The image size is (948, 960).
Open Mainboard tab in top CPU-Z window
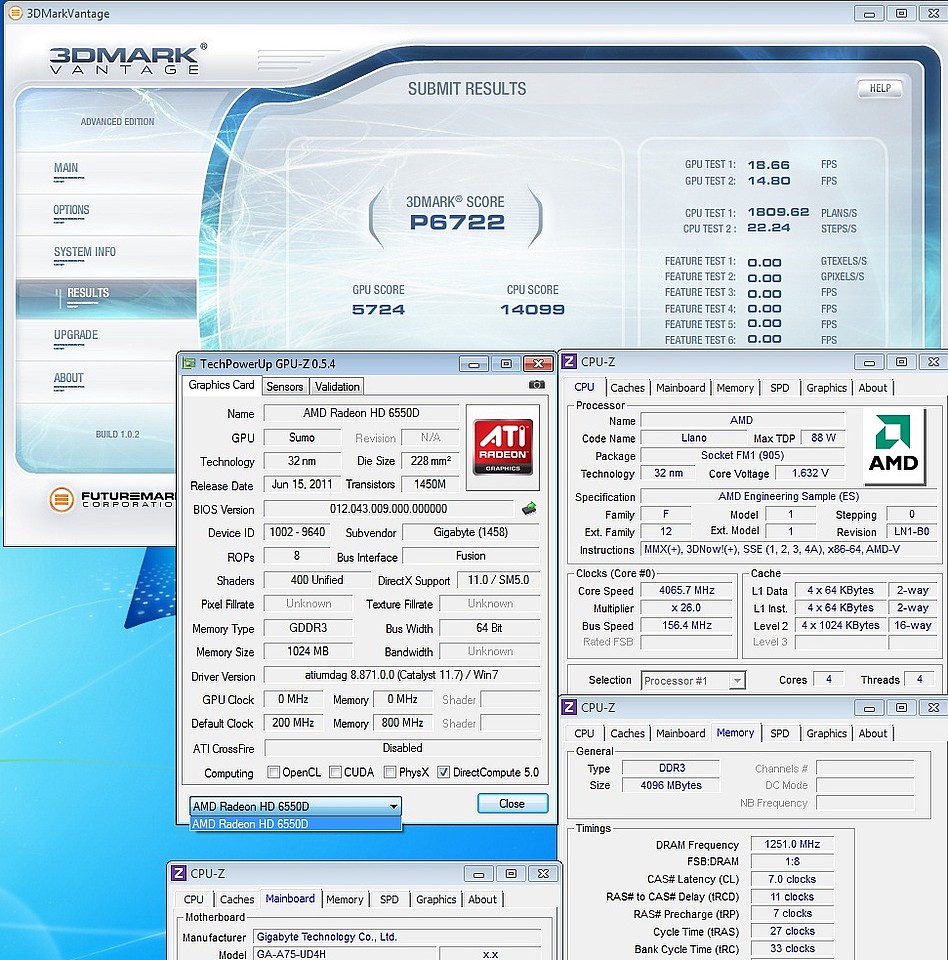point(680,388)
